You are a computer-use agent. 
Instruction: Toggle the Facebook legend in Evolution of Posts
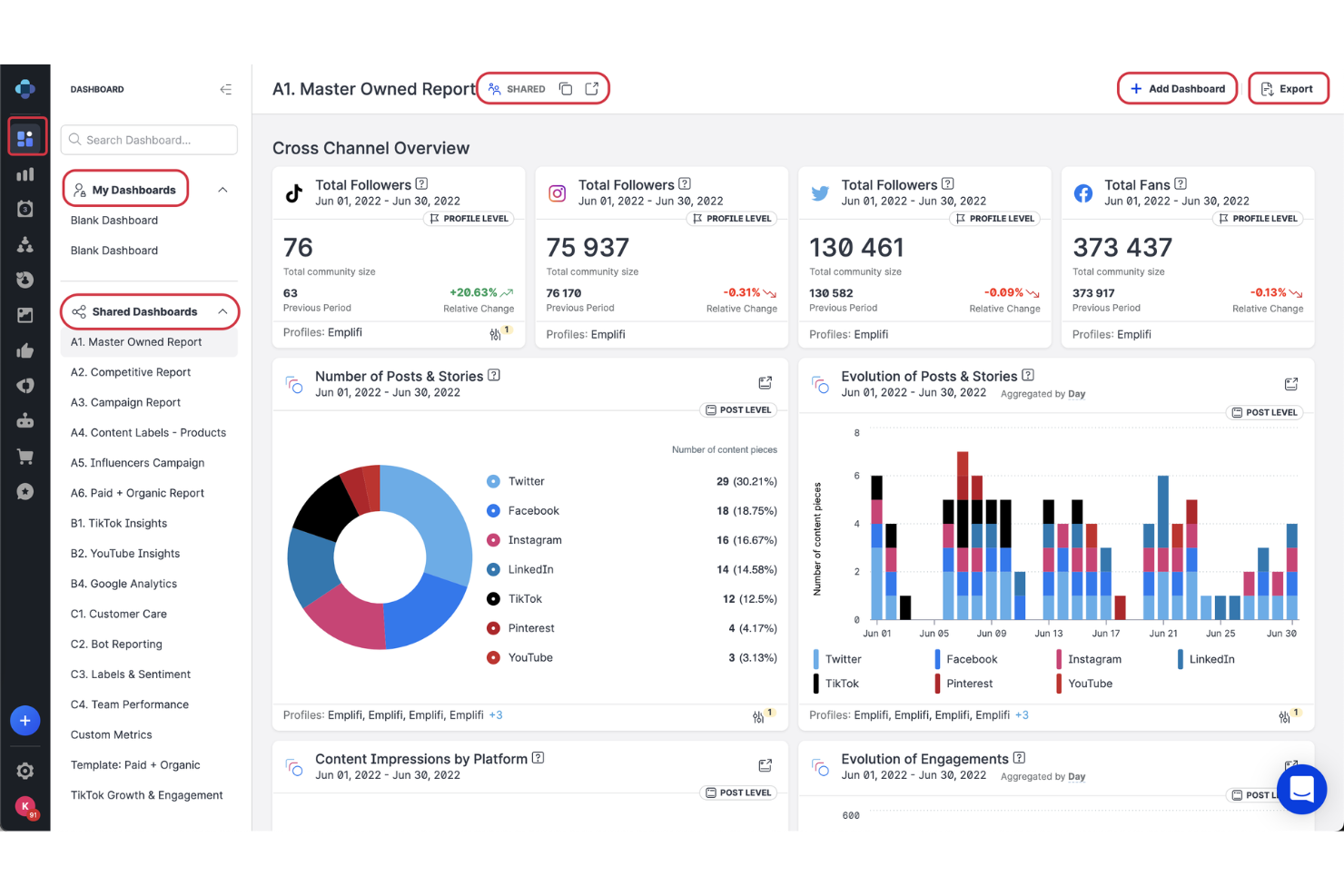[x=970, y=658]
